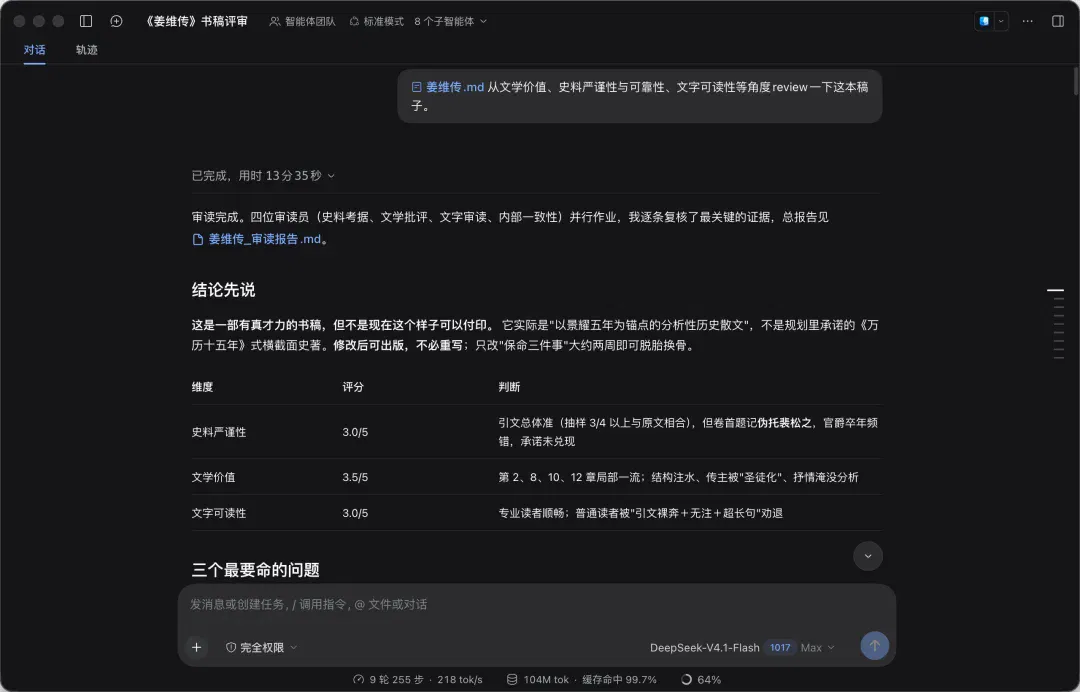Select the DeepSeek-V4.1-Flash model selector
Viewport: 1080px width, 692px height.
[705, 647]
